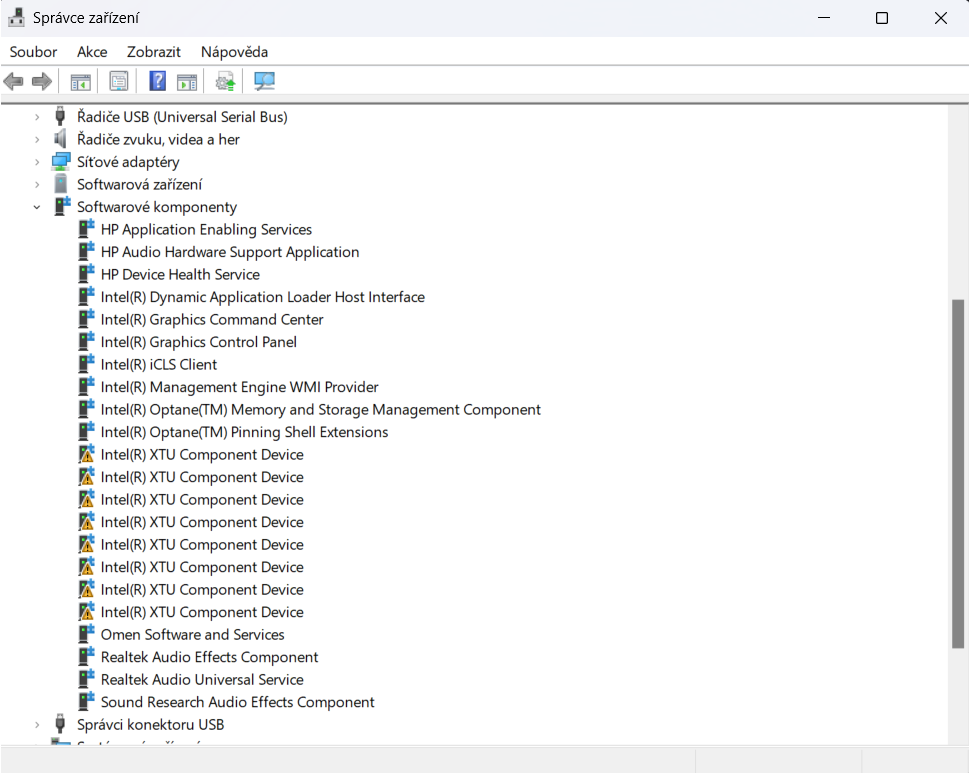Expand the Řadiče zvuku, videa a her node

36,140
